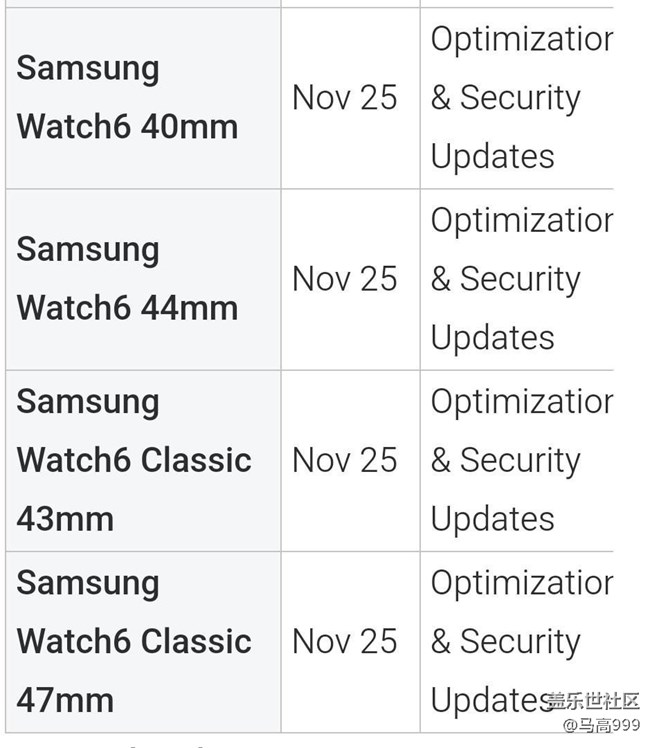Click the word Optimization in Classic 47mm row
The width and height of the screenshot is (650, 748).
[521, 582]
